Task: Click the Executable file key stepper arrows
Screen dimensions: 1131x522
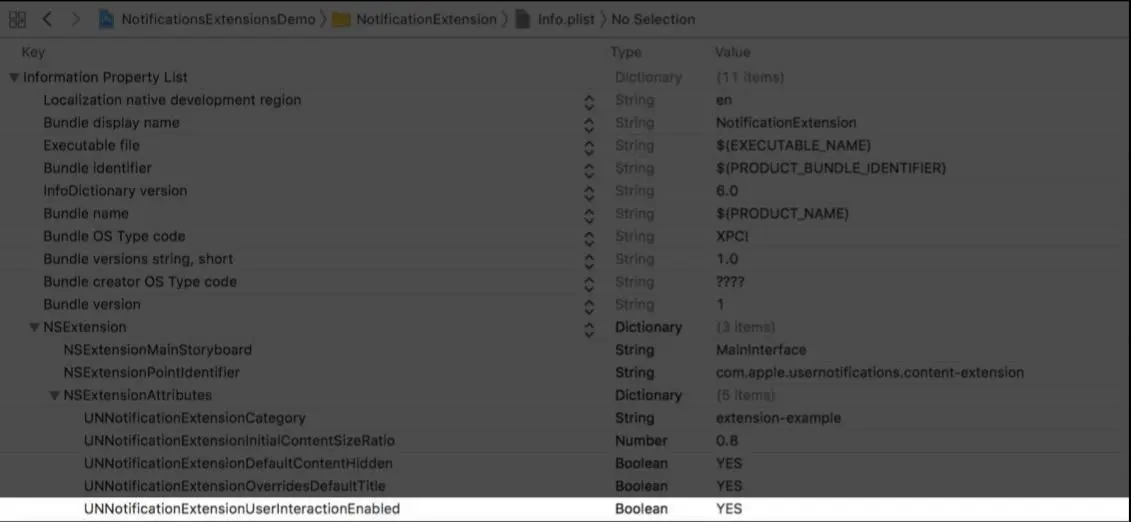Action: click(589, 147)
